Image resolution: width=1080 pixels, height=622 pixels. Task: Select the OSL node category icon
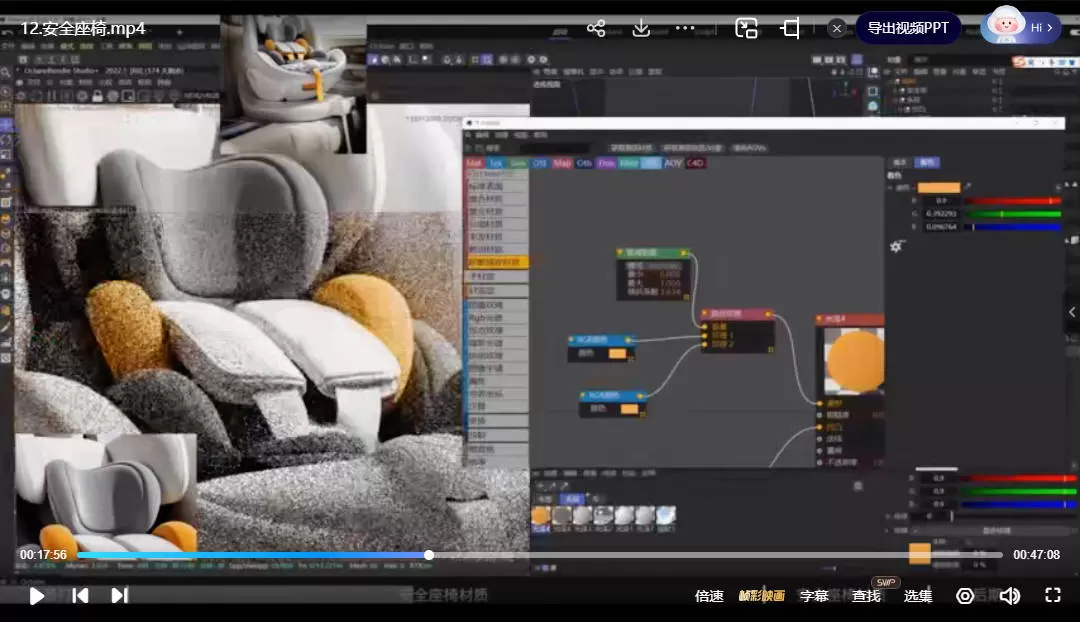tap(543, 163)
